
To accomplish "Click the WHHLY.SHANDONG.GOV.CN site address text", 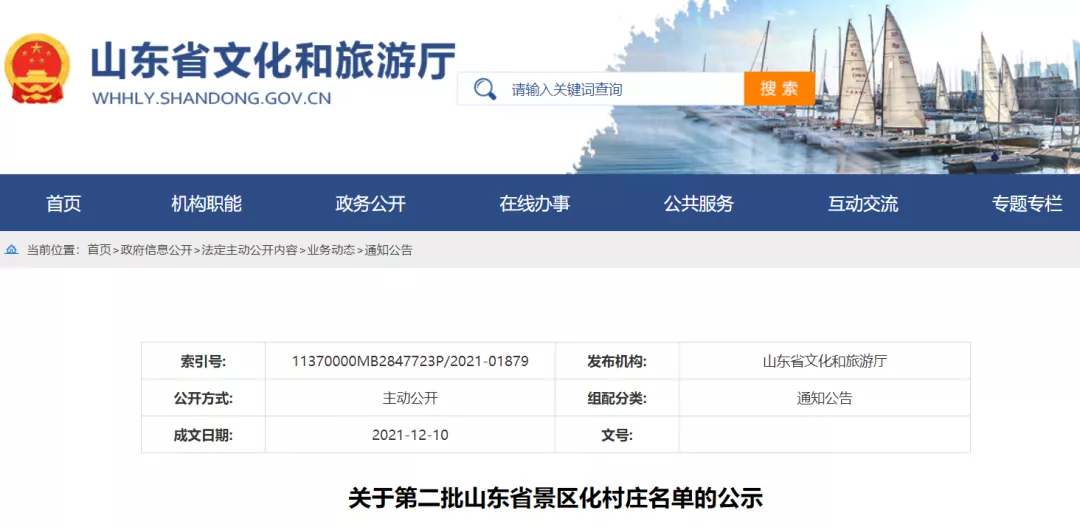I will pos(211,98).
